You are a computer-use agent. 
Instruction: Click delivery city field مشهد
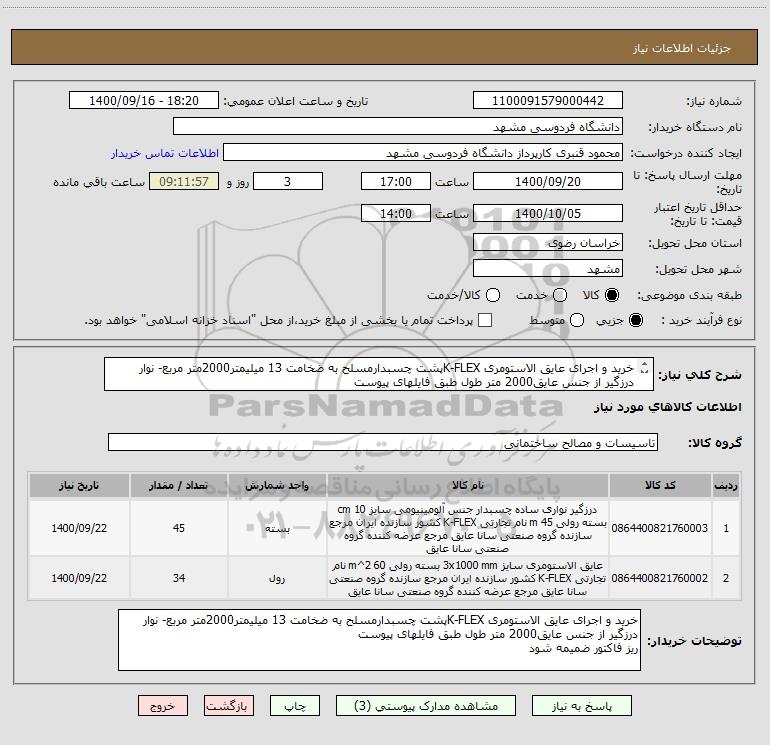[548, 268]
